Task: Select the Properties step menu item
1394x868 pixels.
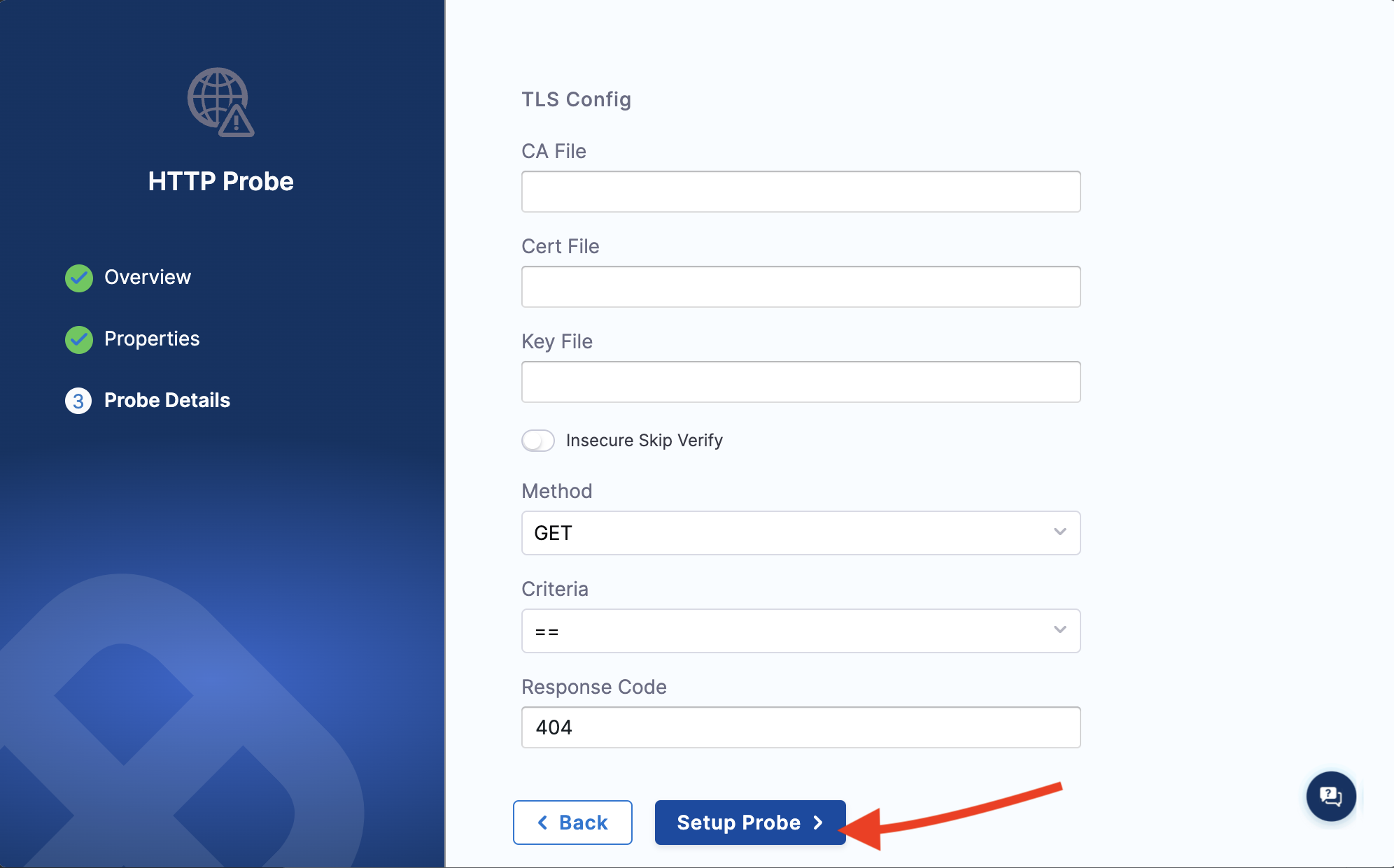Action: pyautogui.click(x=151, y=338)
